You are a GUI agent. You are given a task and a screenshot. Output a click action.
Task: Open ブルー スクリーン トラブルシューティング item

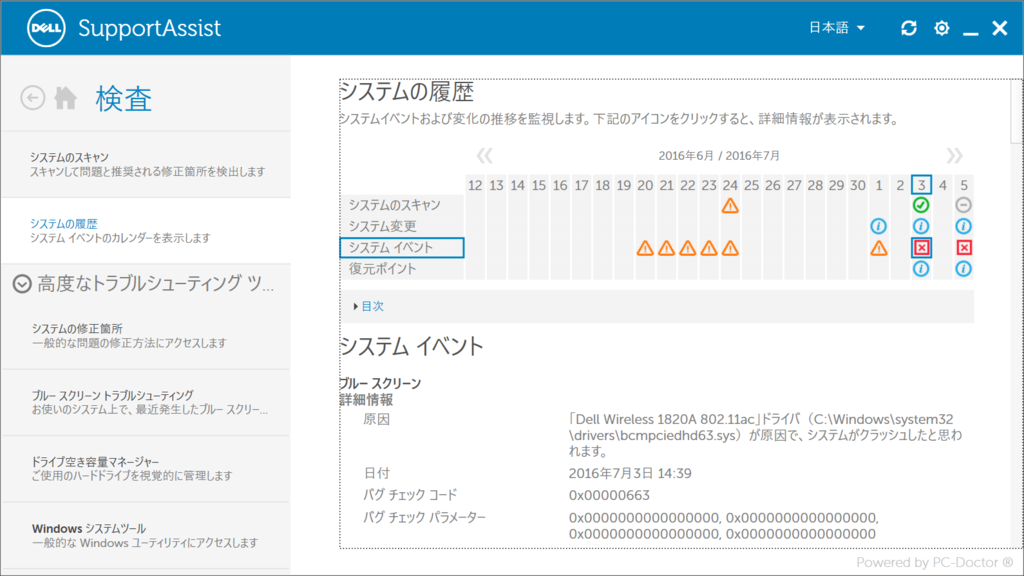click(x=146, y=402)
